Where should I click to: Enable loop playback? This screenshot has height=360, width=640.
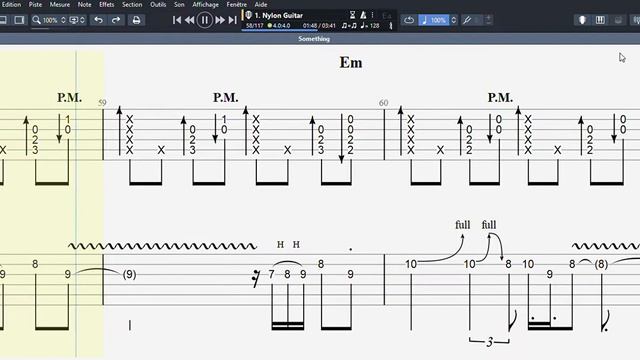409,20
